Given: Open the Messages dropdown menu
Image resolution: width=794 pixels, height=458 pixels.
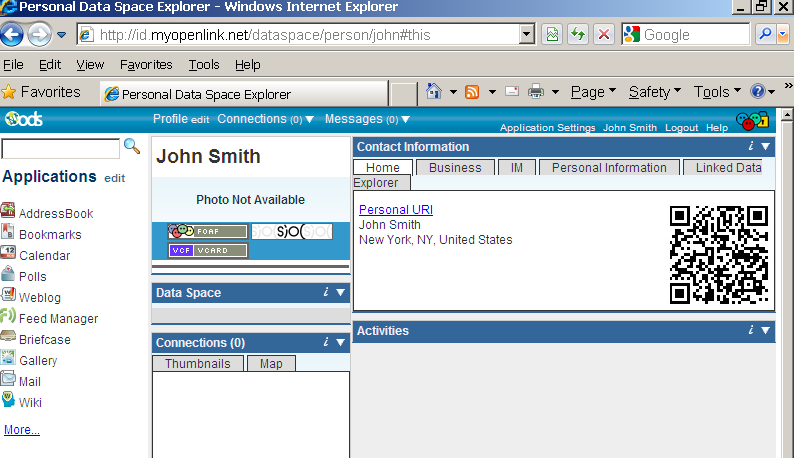Looking at the screenshot, I should click(406, 120).
